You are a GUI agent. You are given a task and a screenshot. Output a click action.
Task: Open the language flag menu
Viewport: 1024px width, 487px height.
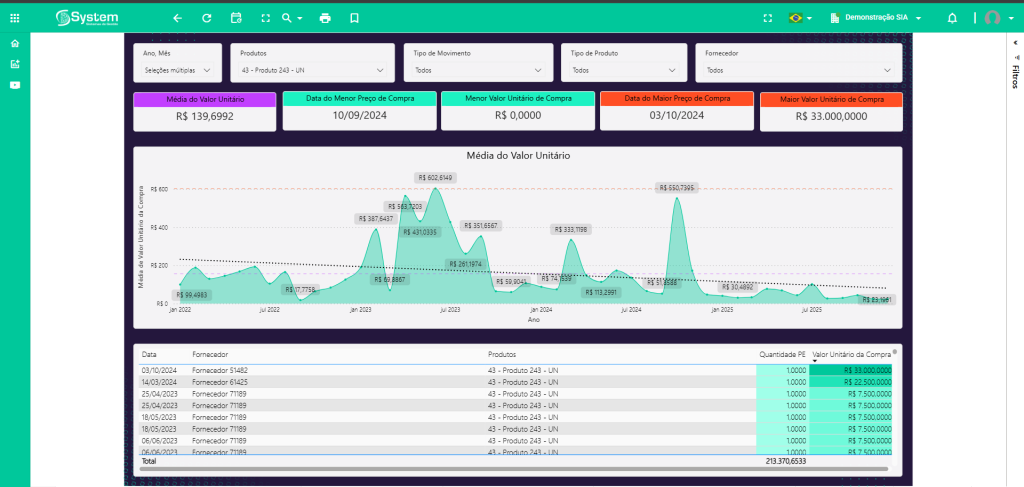800,18
